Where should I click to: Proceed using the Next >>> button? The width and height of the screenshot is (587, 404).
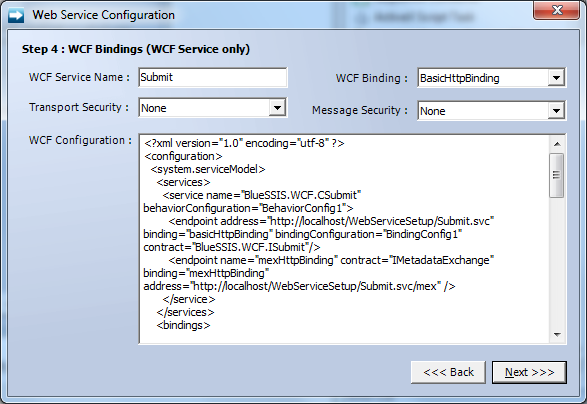529,372
